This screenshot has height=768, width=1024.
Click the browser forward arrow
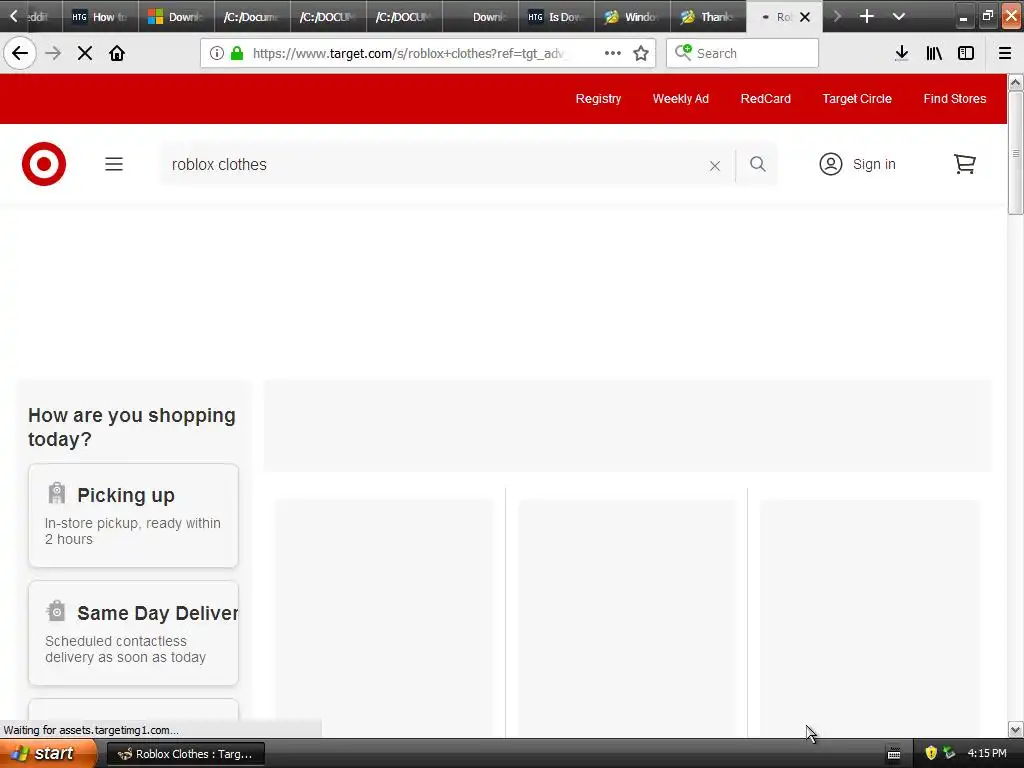click(x=53, y=53)
